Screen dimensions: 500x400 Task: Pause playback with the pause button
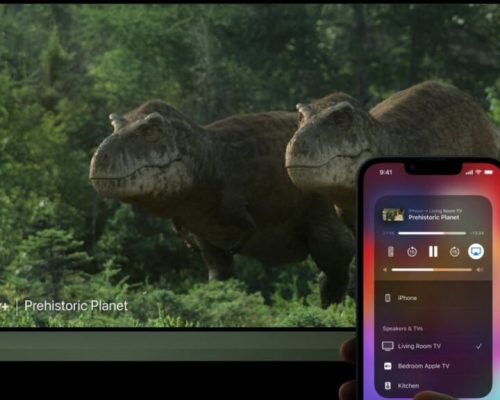coord(433,251)
